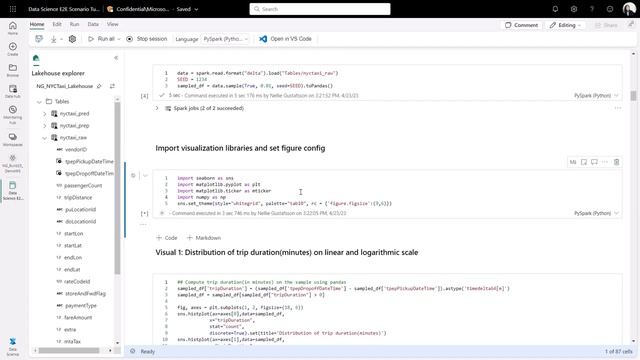
Task: Pin the NG_NYCTaxi_Lakehouse
Action: (x=99, y=86)
